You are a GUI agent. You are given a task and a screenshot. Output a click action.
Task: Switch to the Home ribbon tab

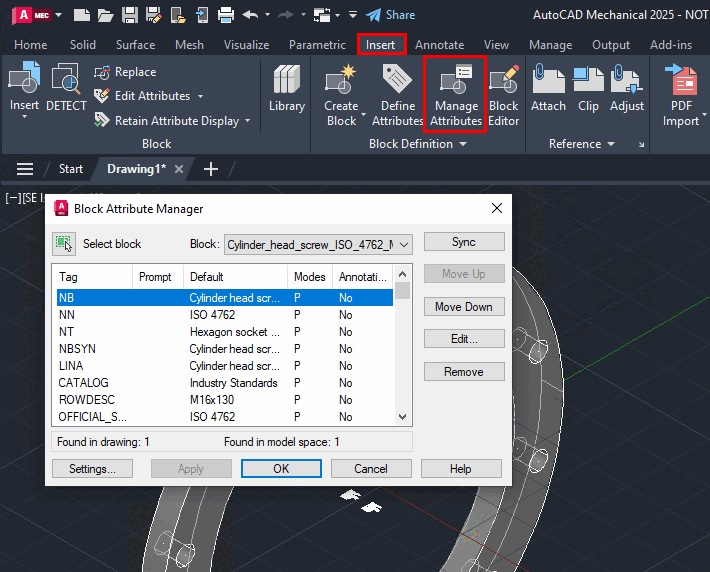(x=31, y=45)
